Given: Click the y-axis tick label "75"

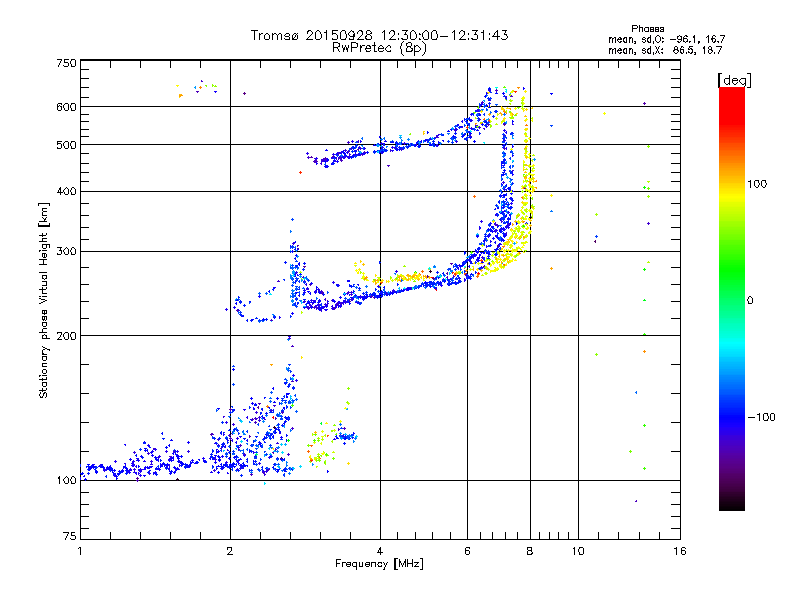Looking at the screenshot, I should tap(70, 536).
